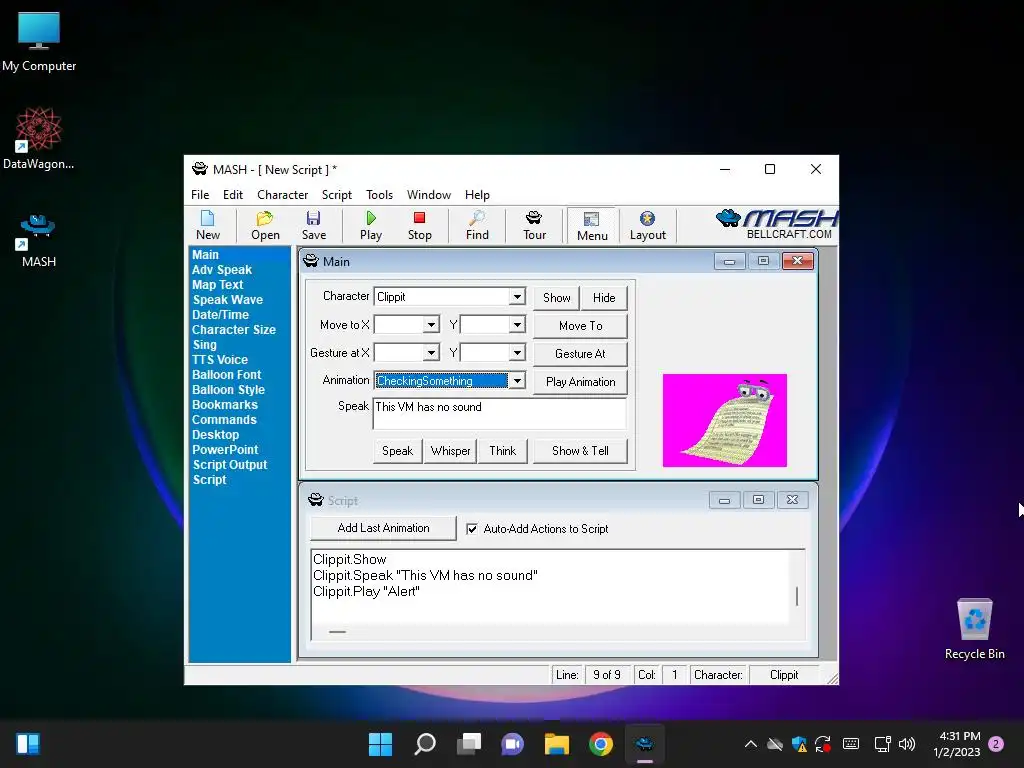Expand the Move to Y dropdown

(x=517, y=325)
